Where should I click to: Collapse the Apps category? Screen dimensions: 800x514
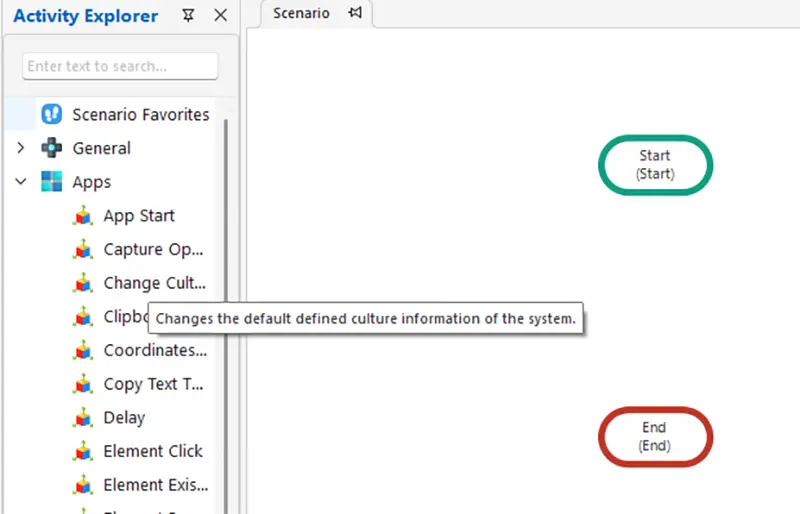(x=20, y=182)
